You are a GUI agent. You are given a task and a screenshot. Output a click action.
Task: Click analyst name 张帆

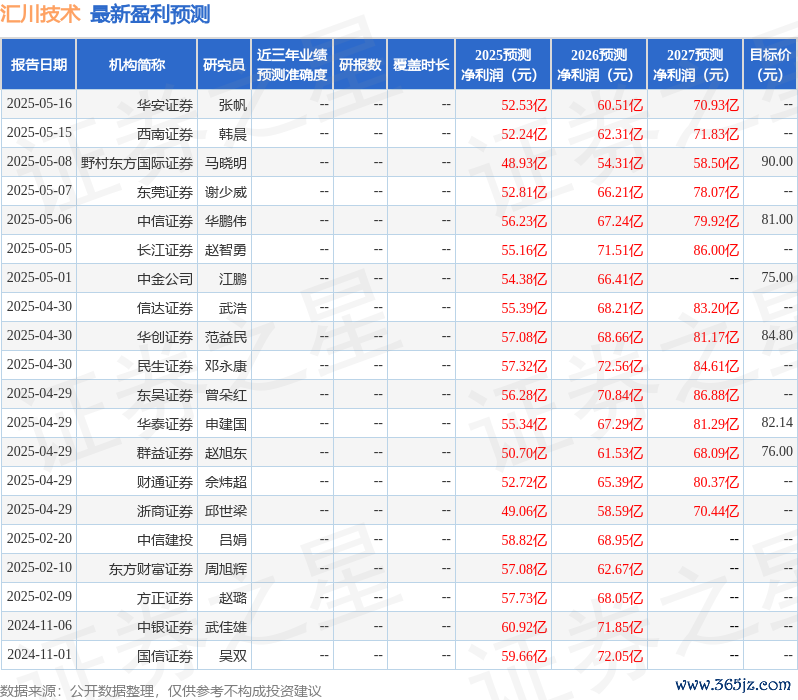point(233,105)
